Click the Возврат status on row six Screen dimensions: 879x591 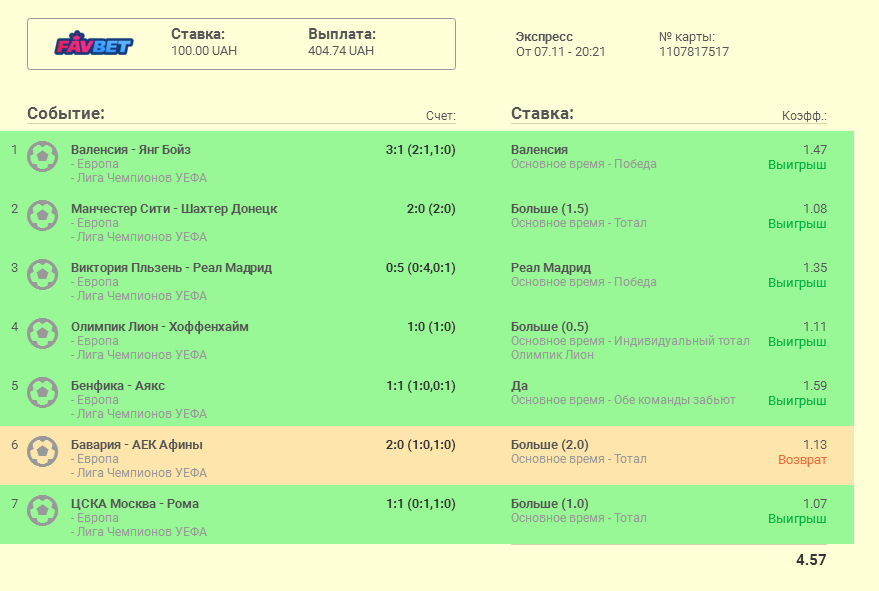click(x=802, y=460)
